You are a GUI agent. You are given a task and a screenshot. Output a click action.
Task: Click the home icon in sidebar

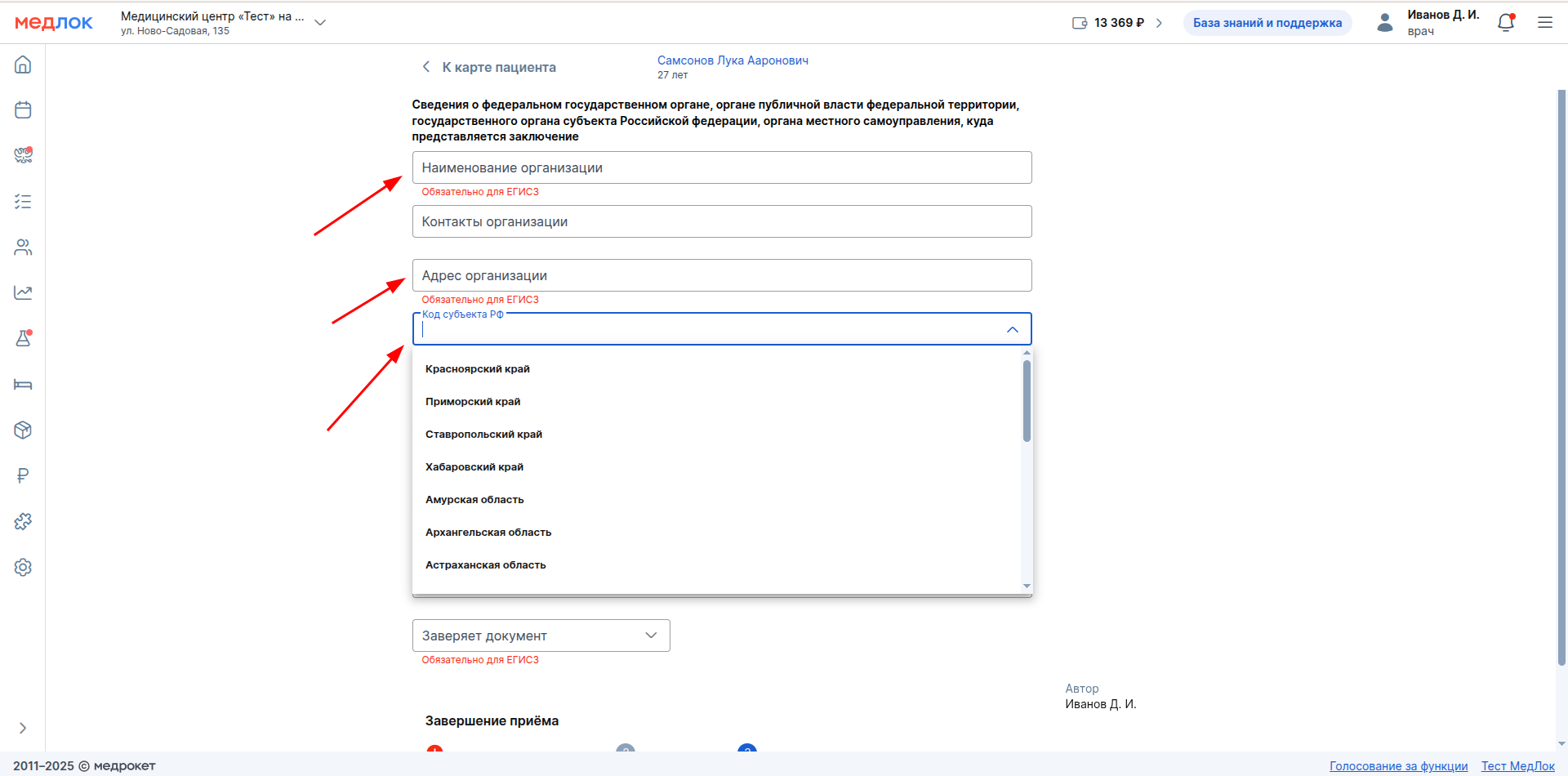(x=23, y=65)
